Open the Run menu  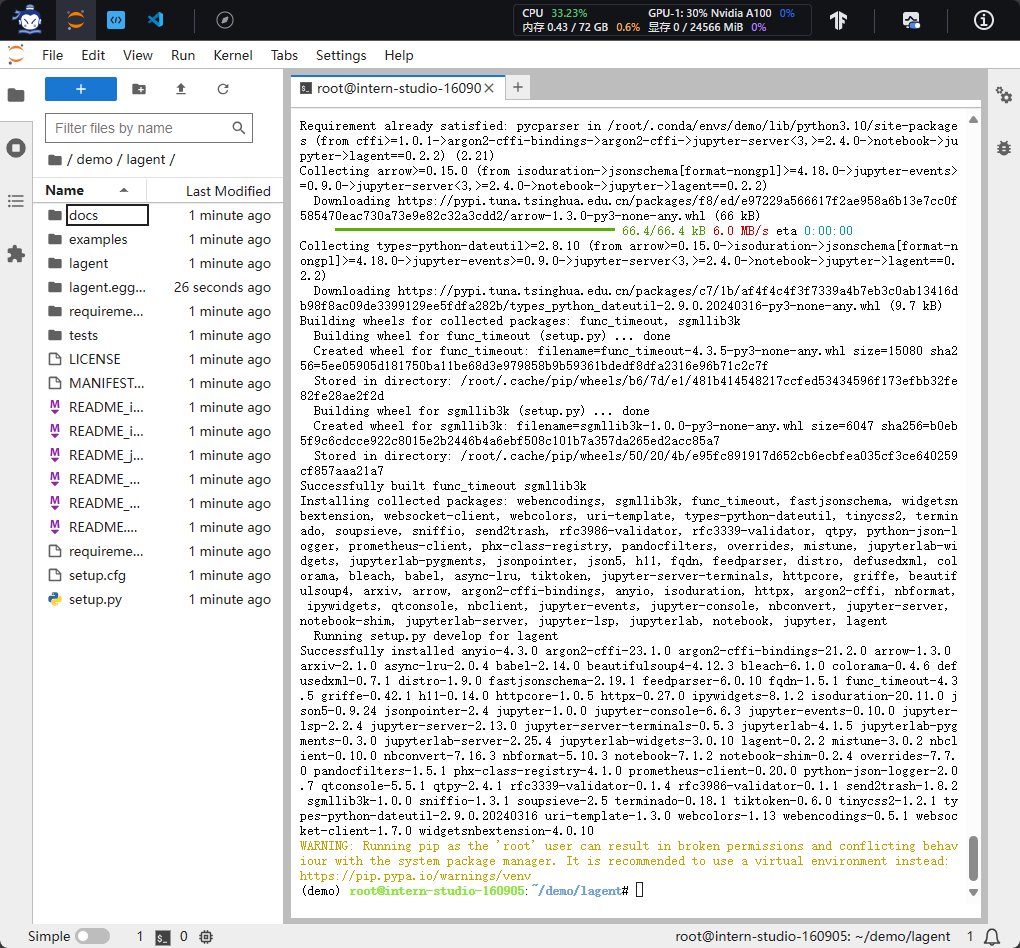[183, 55]
